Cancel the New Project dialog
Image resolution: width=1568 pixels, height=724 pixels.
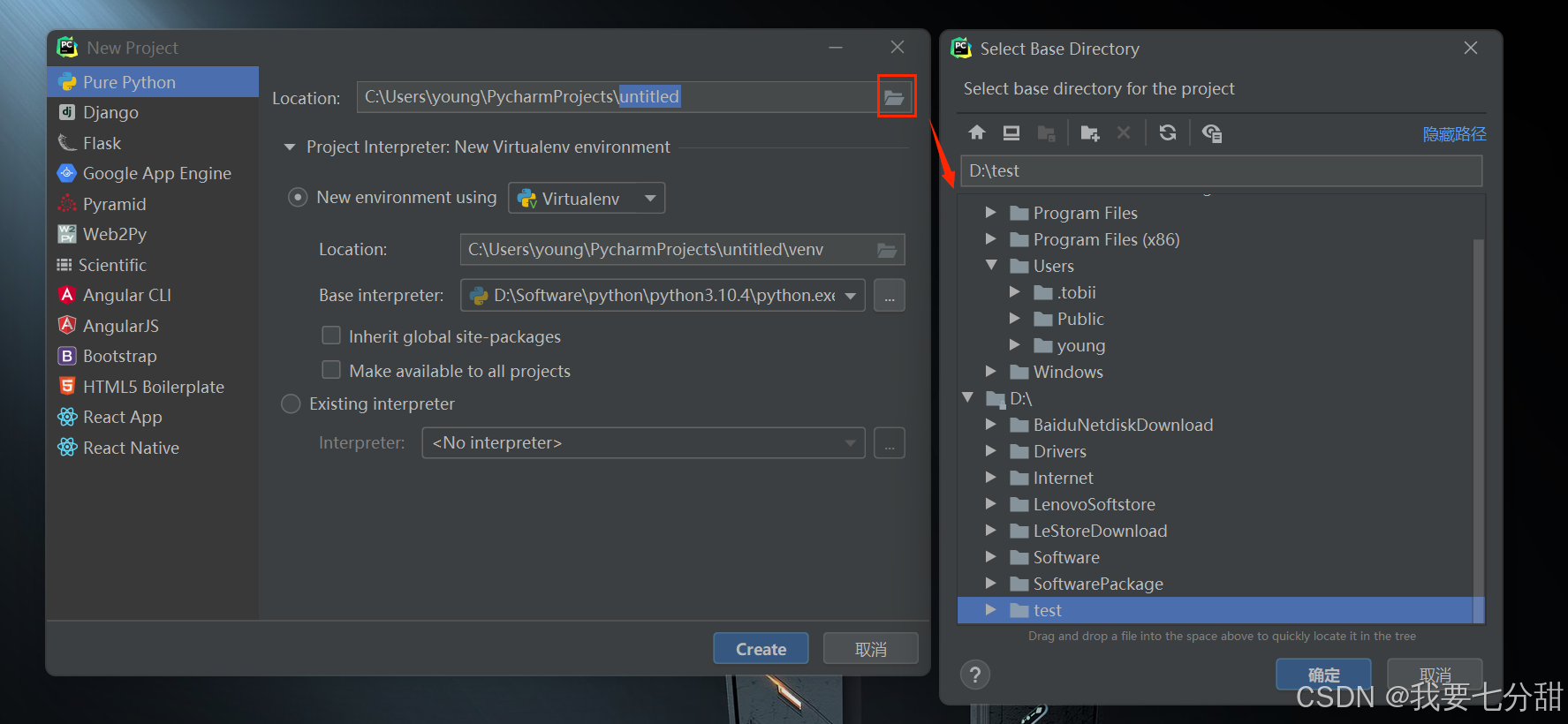tap(870, 649)
